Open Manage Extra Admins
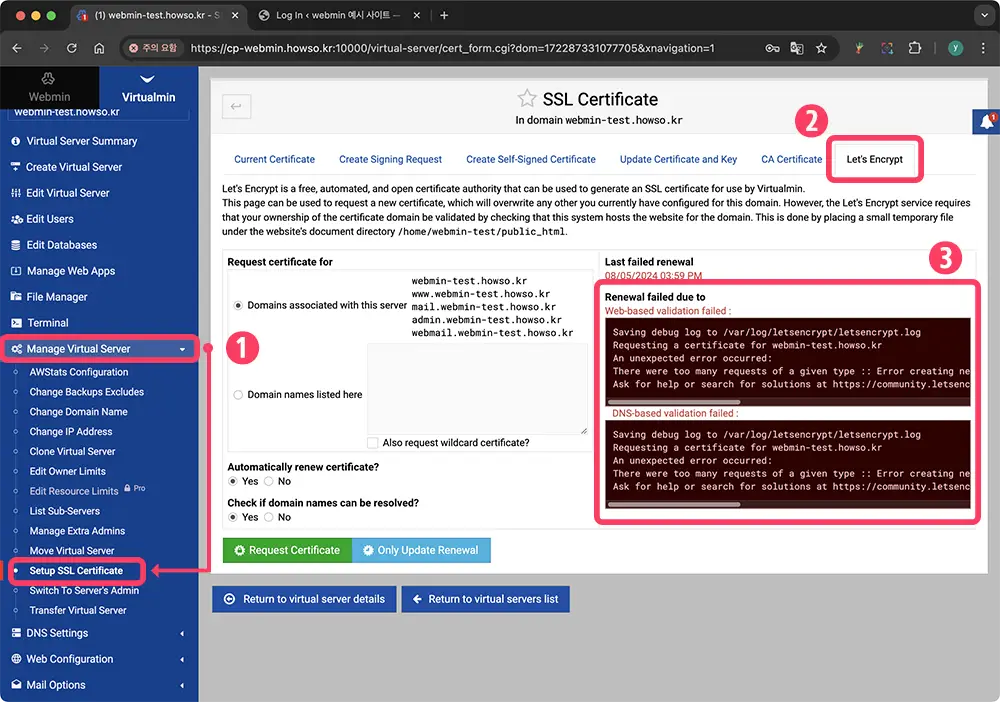Screen dimensions: 1000x702 pyautogui.click(x=77, y=530)
